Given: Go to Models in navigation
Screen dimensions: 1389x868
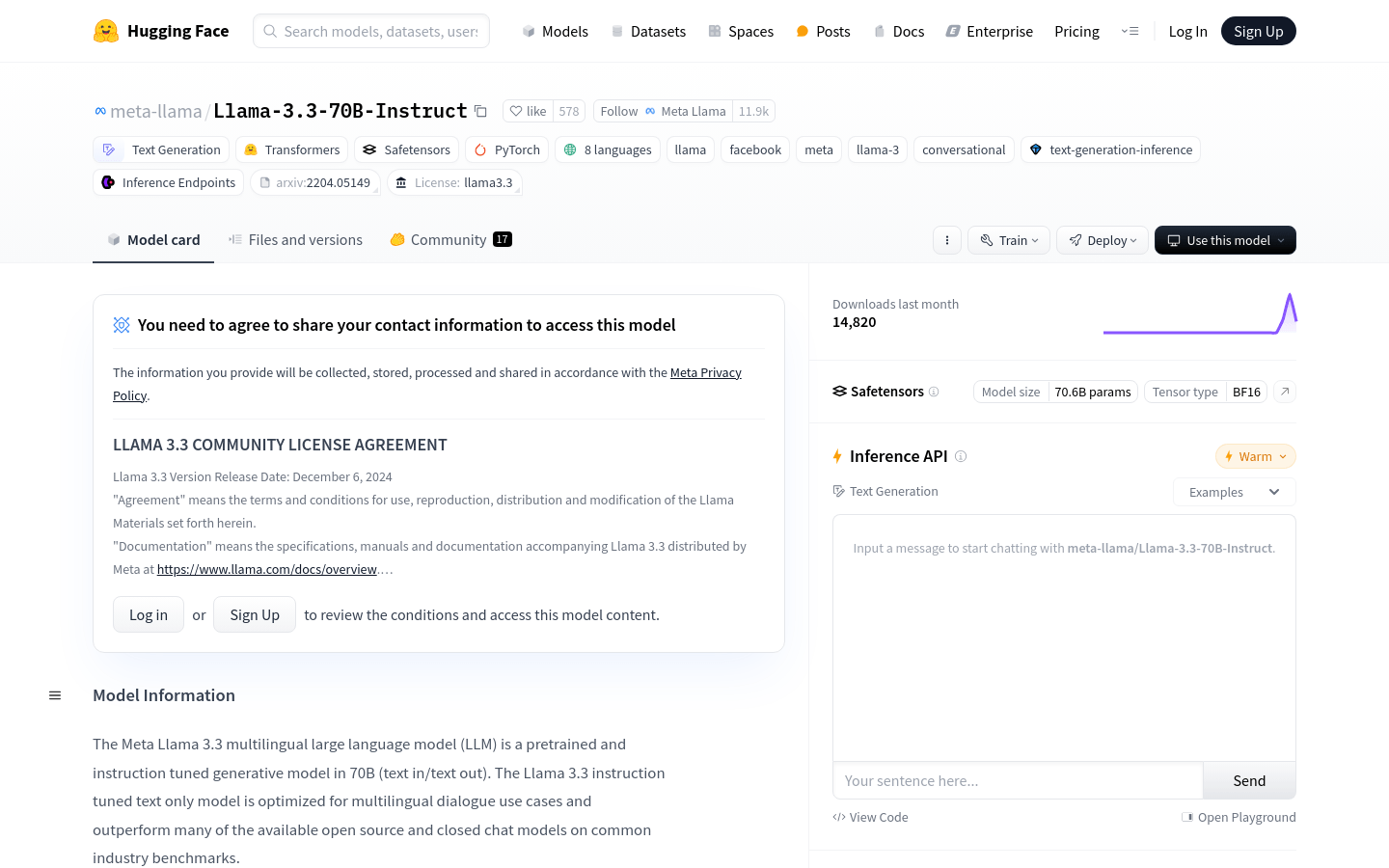Looking at the screenshot, I should click(x=555, y=31).
